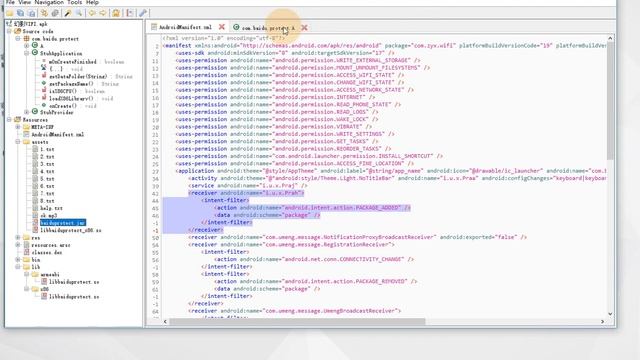640x360 pixels.
Task: Expand the META-INF folder node
Action: click(x=18, y=127)
